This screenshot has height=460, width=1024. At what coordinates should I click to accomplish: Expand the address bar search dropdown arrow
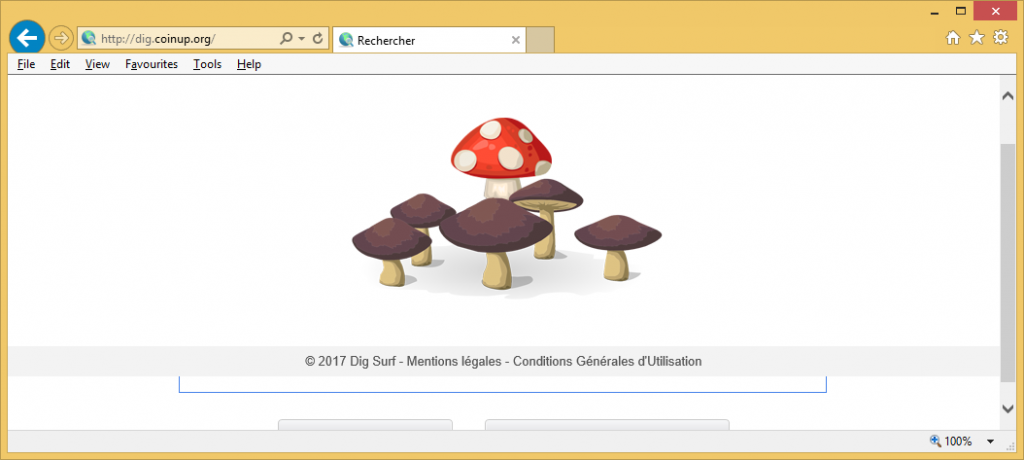point(300,39)
